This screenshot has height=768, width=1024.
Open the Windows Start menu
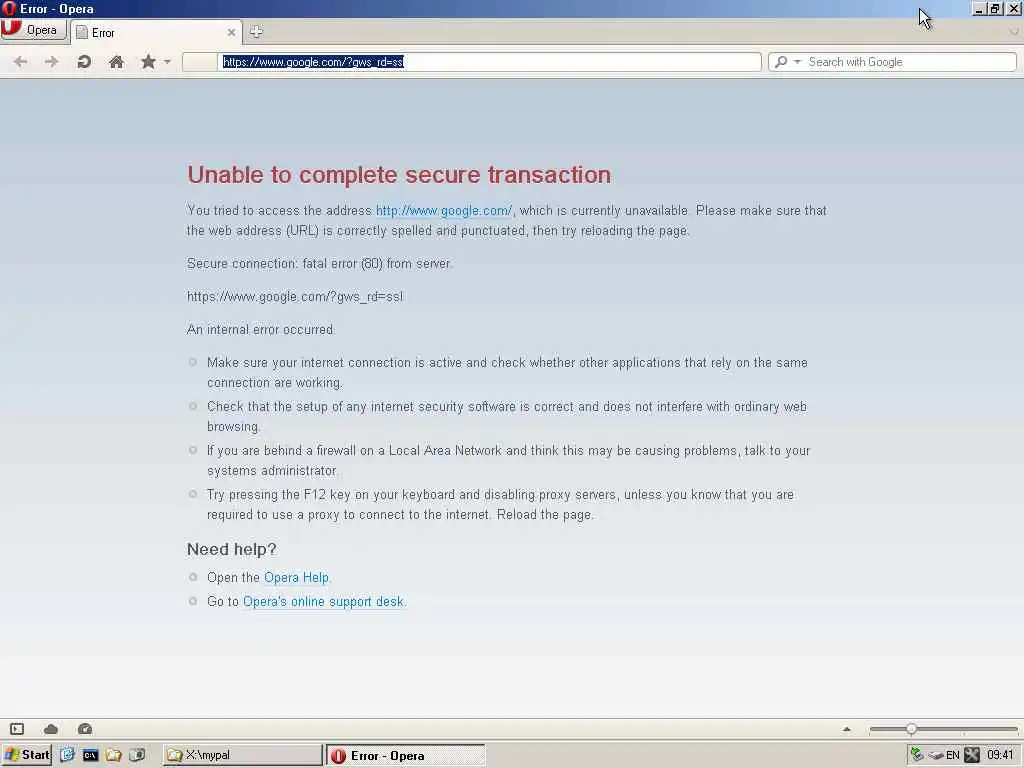(27, 755)
